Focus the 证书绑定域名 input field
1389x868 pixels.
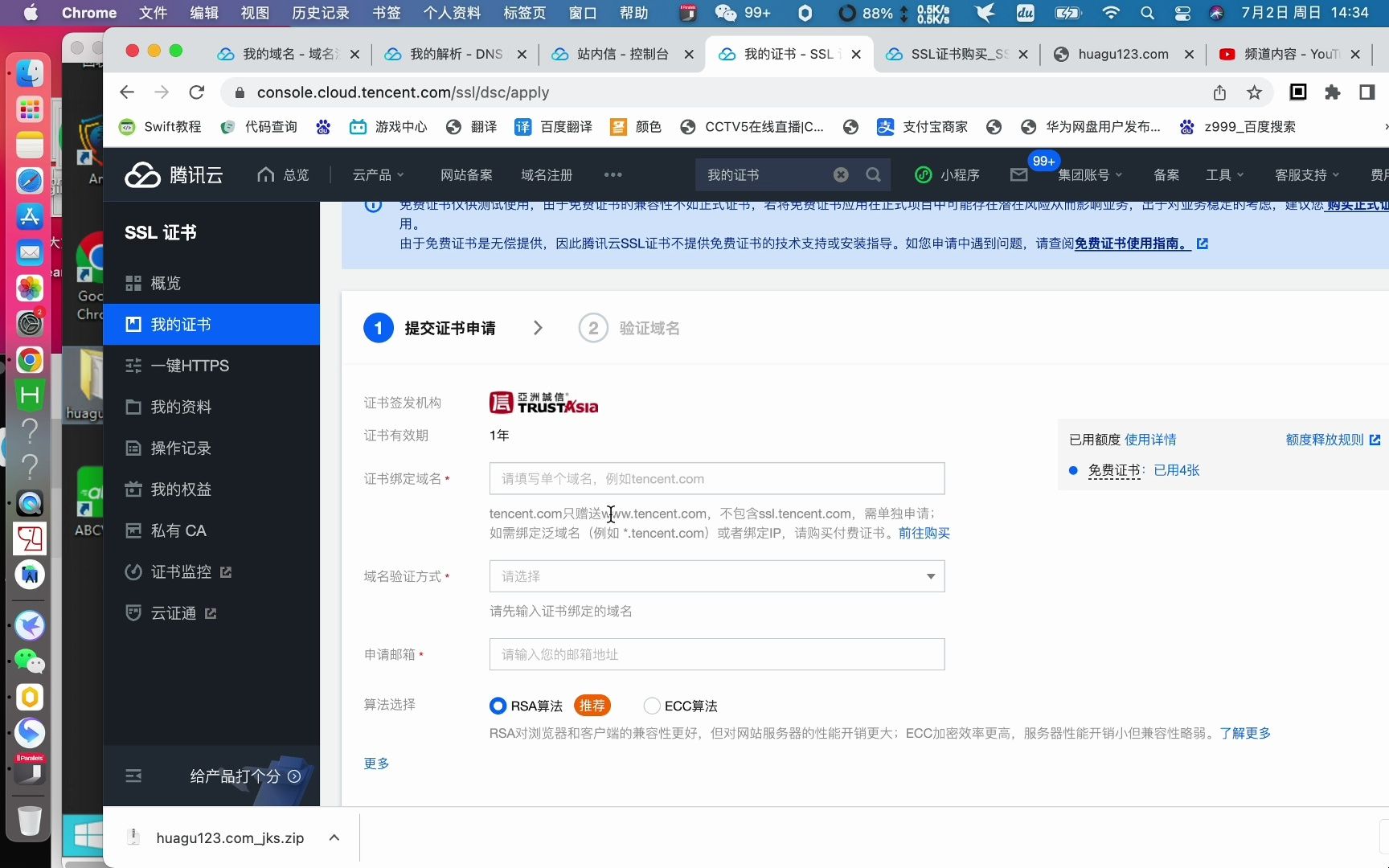coord(717,478)
